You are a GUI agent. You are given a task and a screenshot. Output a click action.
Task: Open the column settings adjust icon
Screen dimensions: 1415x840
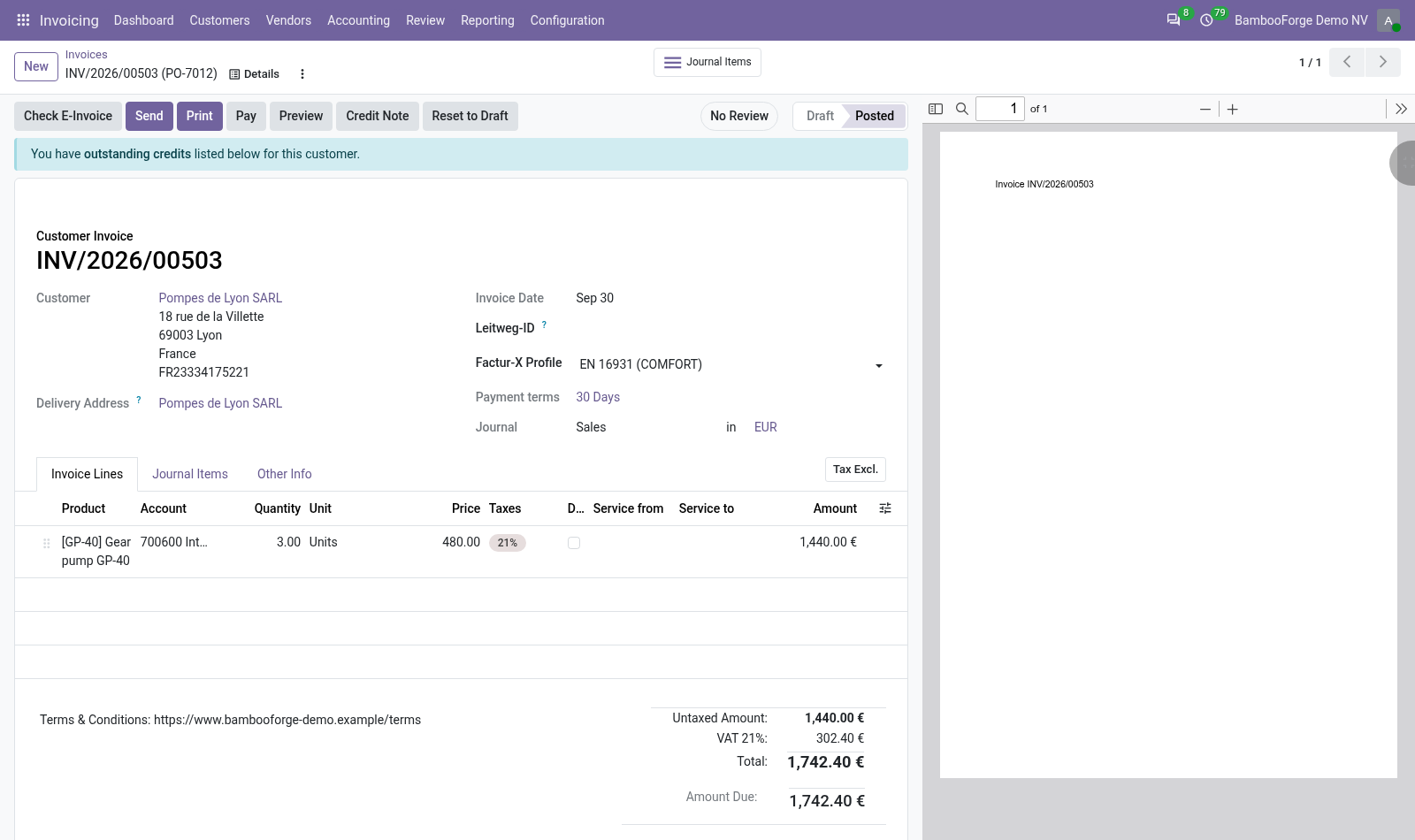pyautogui.click(x=885, y=508)
